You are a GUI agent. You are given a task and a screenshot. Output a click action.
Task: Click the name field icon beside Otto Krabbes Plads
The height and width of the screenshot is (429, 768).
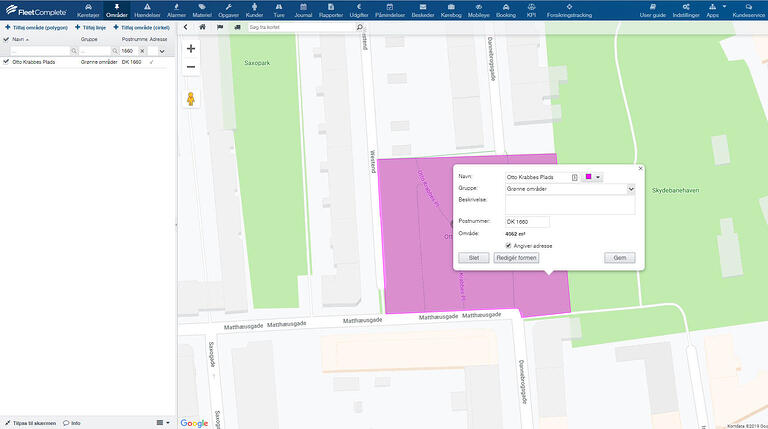(575, 177)
